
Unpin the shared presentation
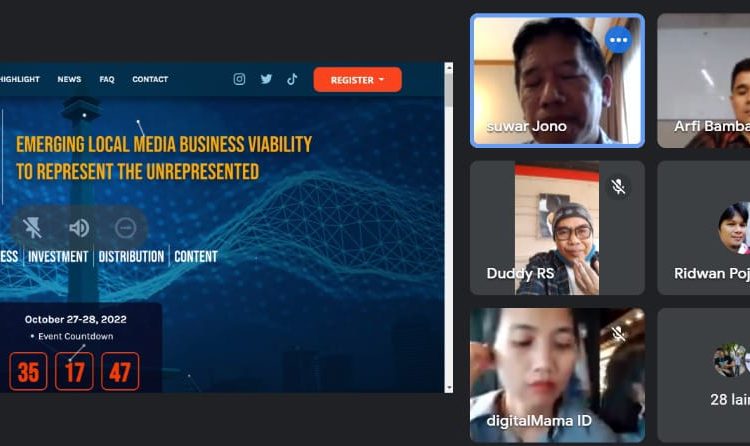tap(33, 228)
